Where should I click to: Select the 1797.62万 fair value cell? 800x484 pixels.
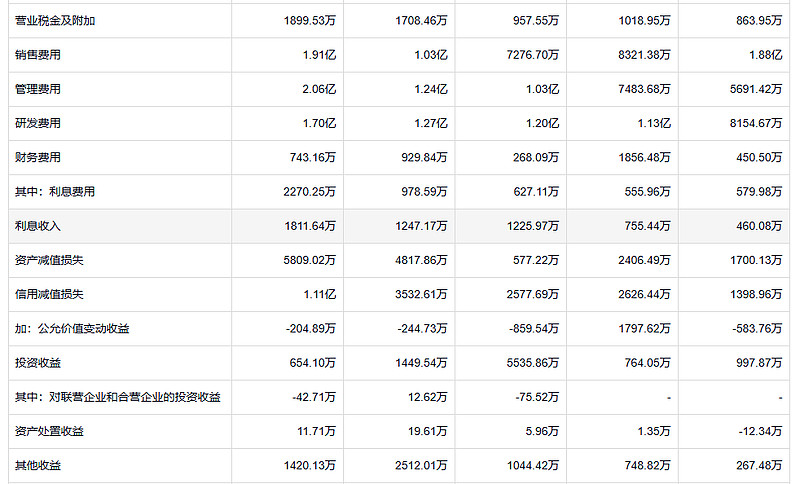click(644, 328)
